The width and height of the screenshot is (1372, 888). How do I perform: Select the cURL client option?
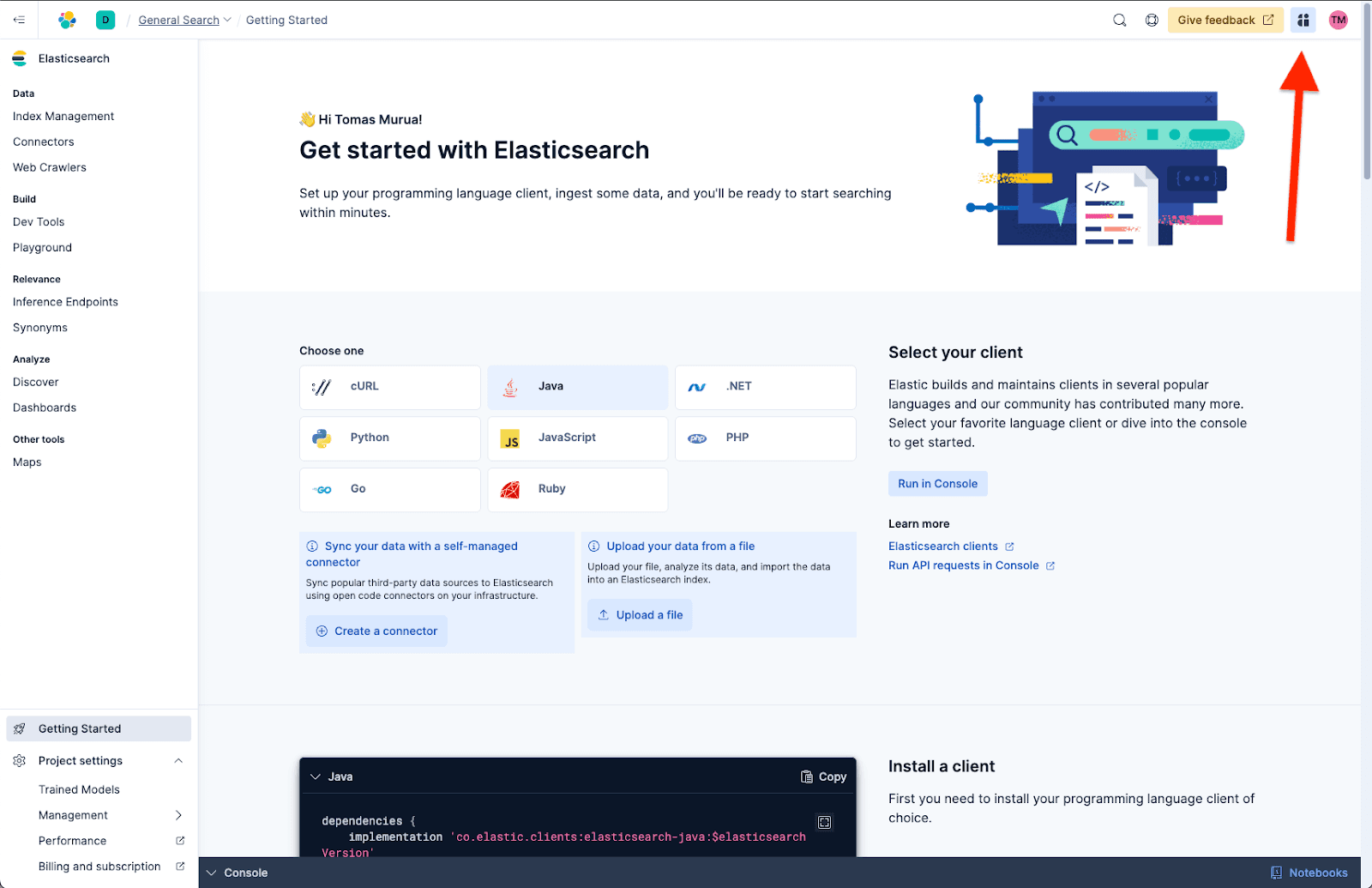(389, 386)
